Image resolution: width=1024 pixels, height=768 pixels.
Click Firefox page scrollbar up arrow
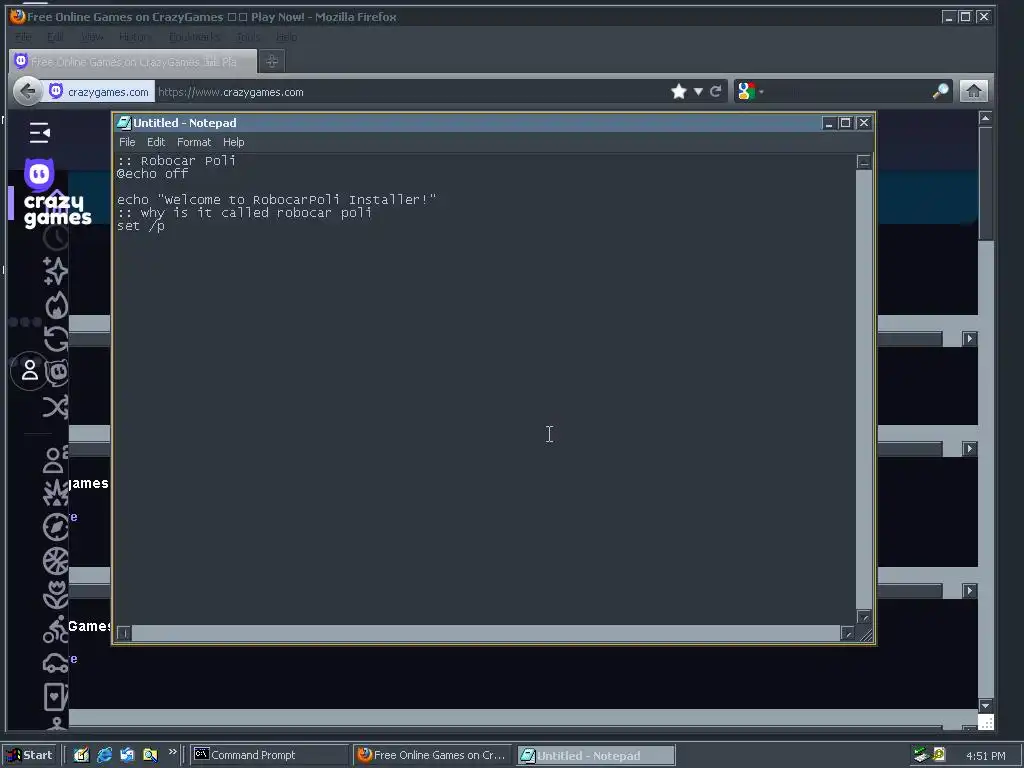(x=985, y=119)
